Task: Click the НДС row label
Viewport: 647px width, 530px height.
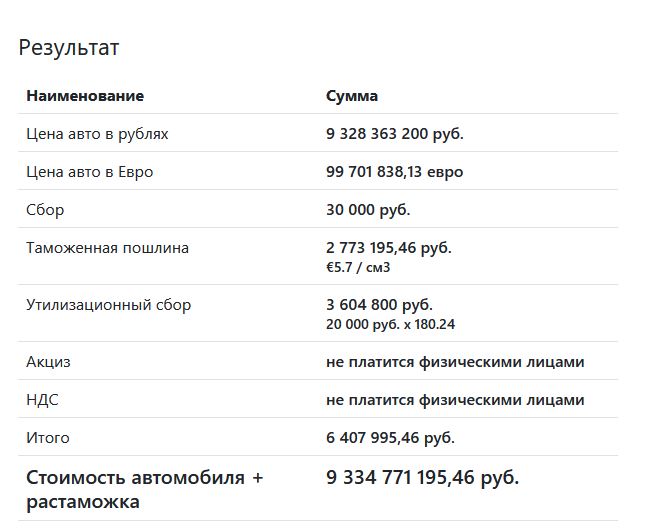Action: pyautogui.click(x=43, y=400)
